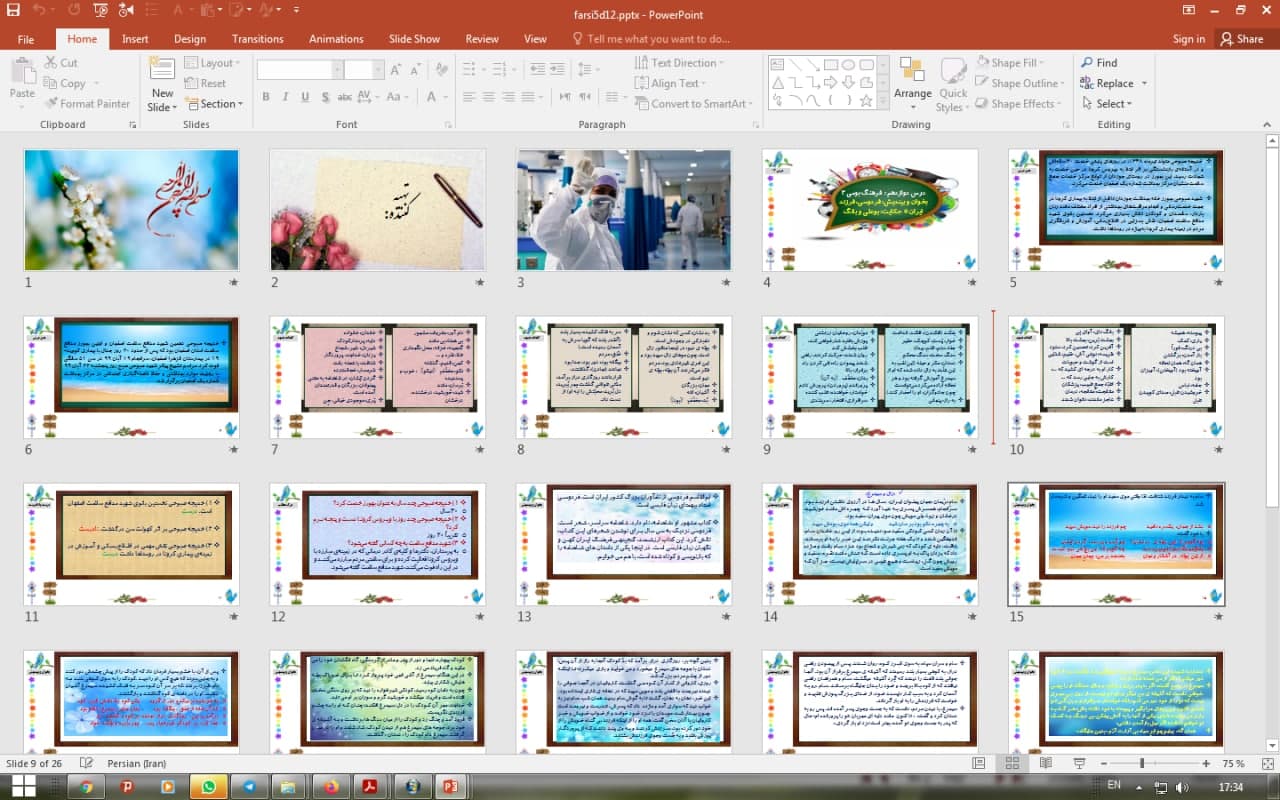Click Reset in the Slides group
Viewport: 1280px width, 800px height.
205,84
